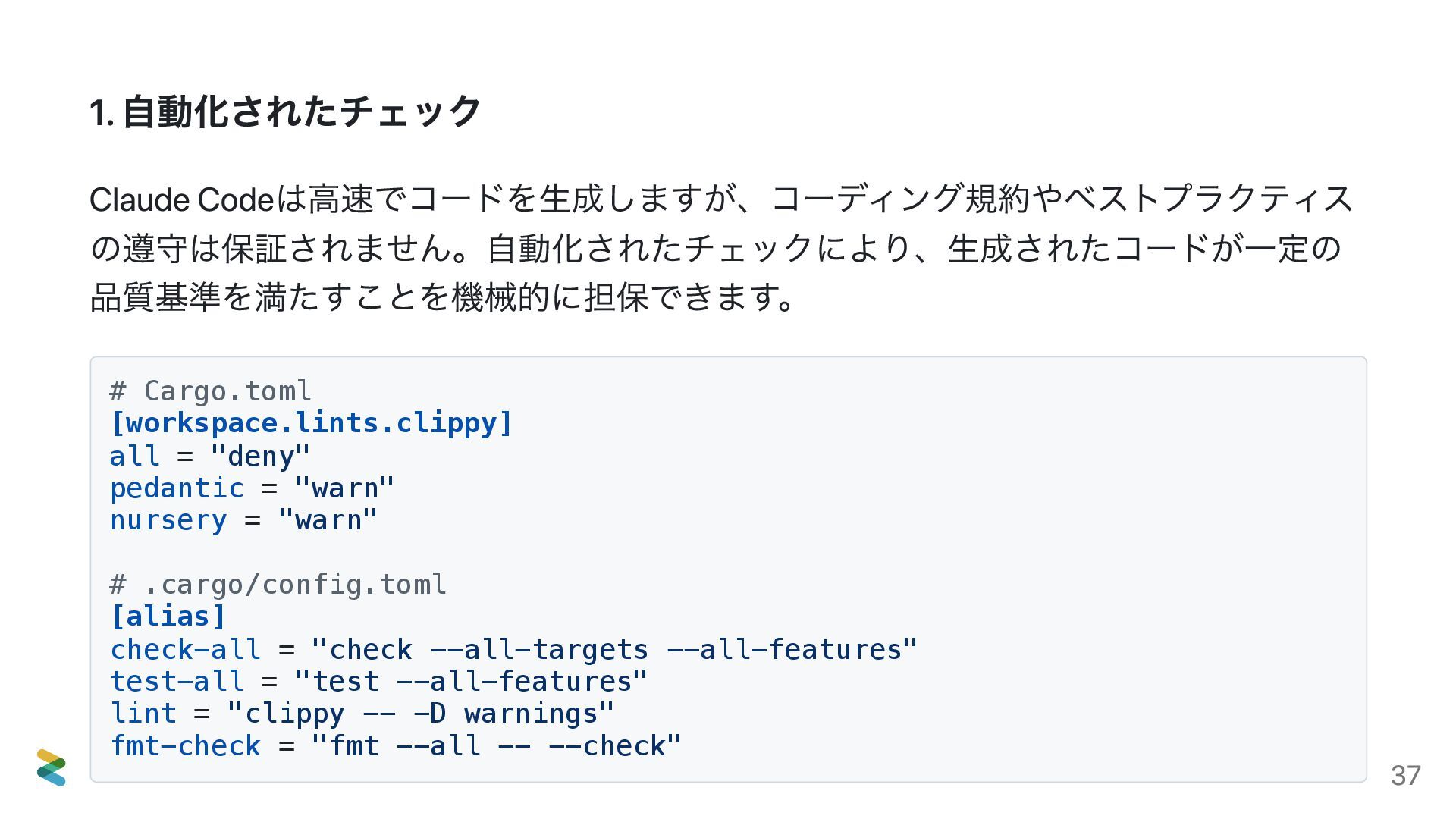Click the '# Cargo.toml' comment line

pyautogui.click(x=210, y=391)
